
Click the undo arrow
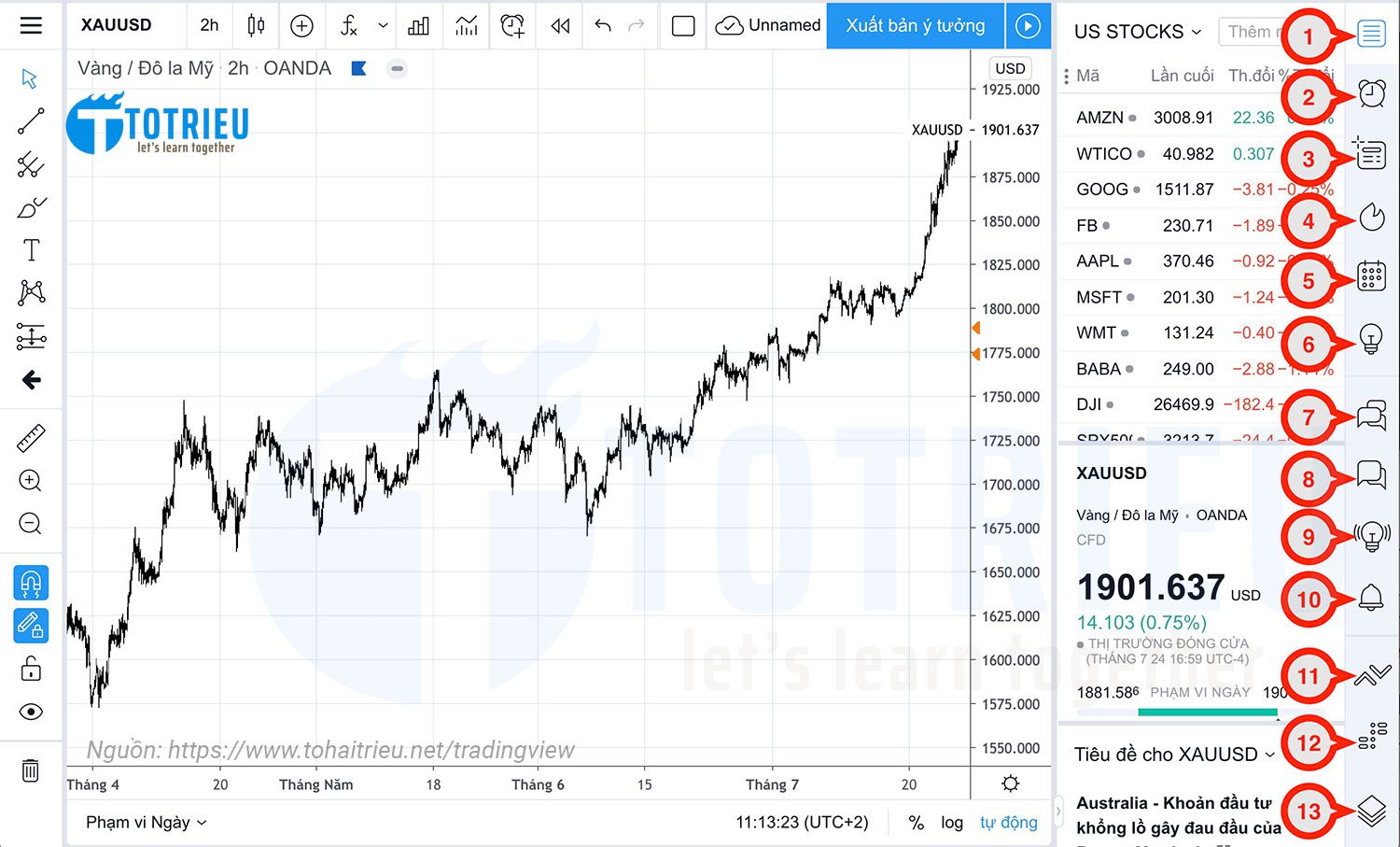[603, 25]
